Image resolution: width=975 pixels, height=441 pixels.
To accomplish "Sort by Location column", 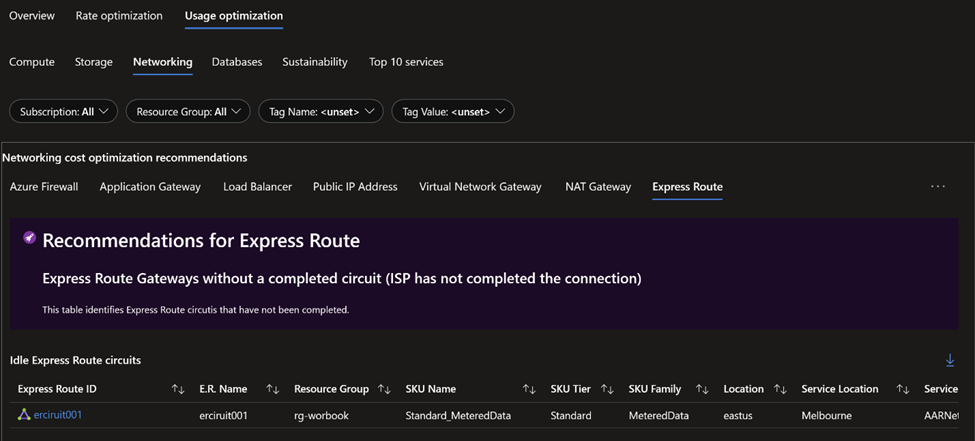I will [x=780, y=389].
